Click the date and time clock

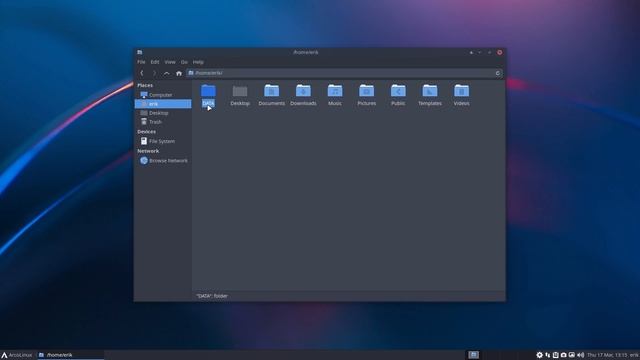click(607, 355)
